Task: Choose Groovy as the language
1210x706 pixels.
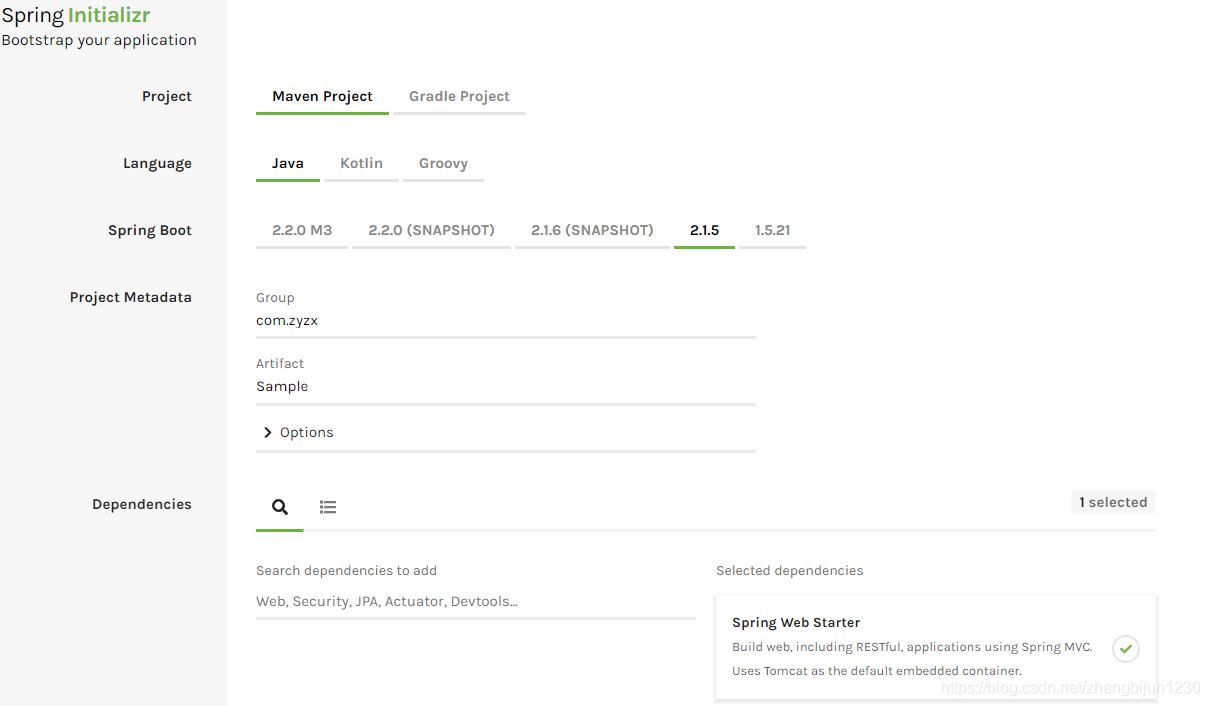Action: [x=443, y=164]
